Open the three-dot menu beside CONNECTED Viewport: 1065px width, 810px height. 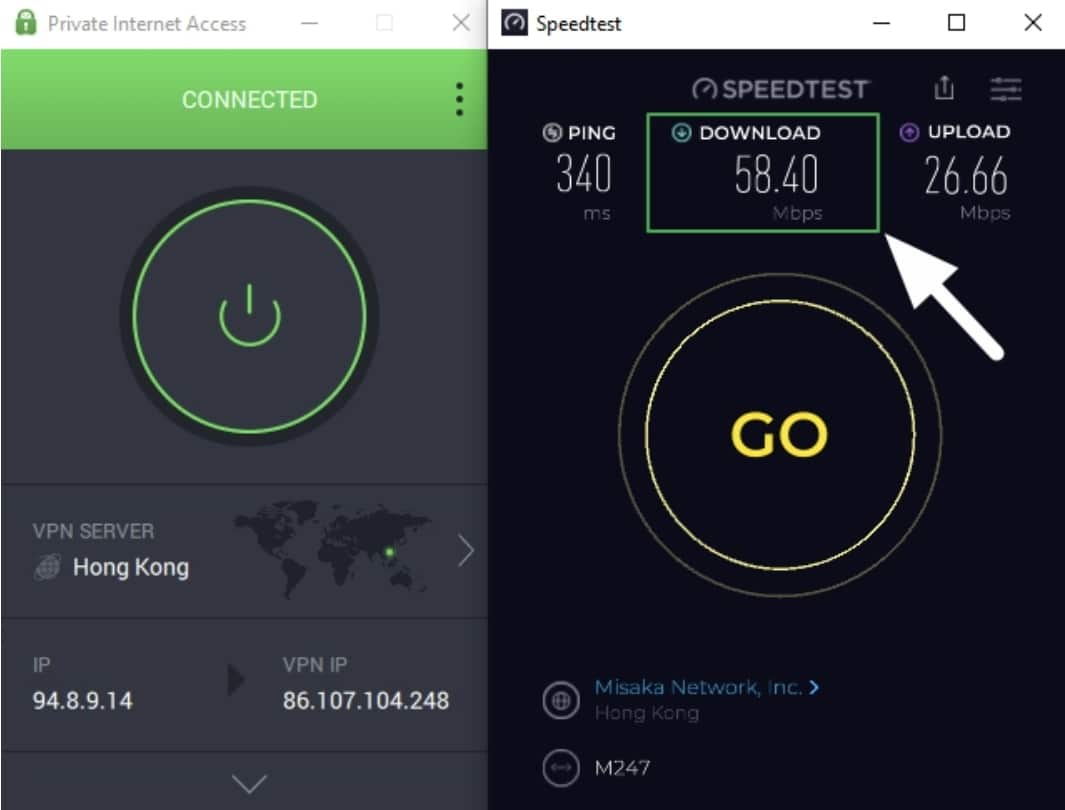460,100
